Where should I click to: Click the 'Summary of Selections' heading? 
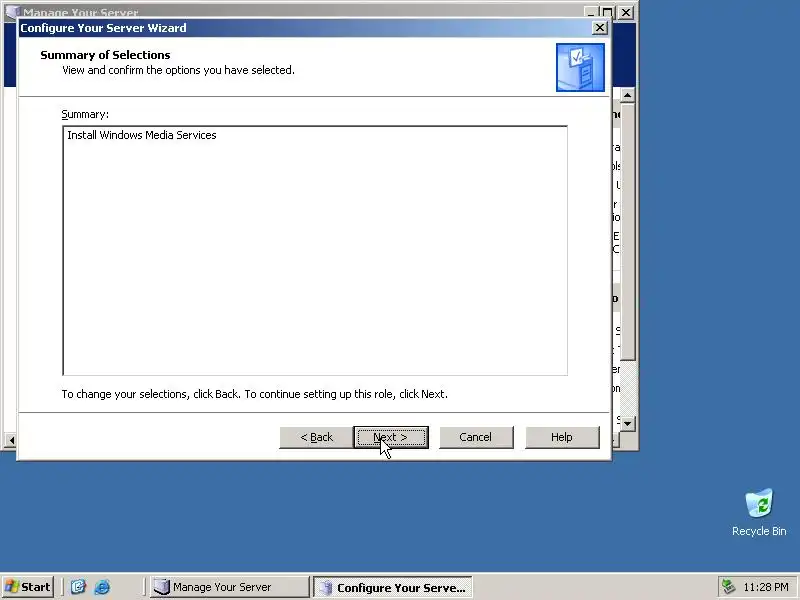coord(105,55)
